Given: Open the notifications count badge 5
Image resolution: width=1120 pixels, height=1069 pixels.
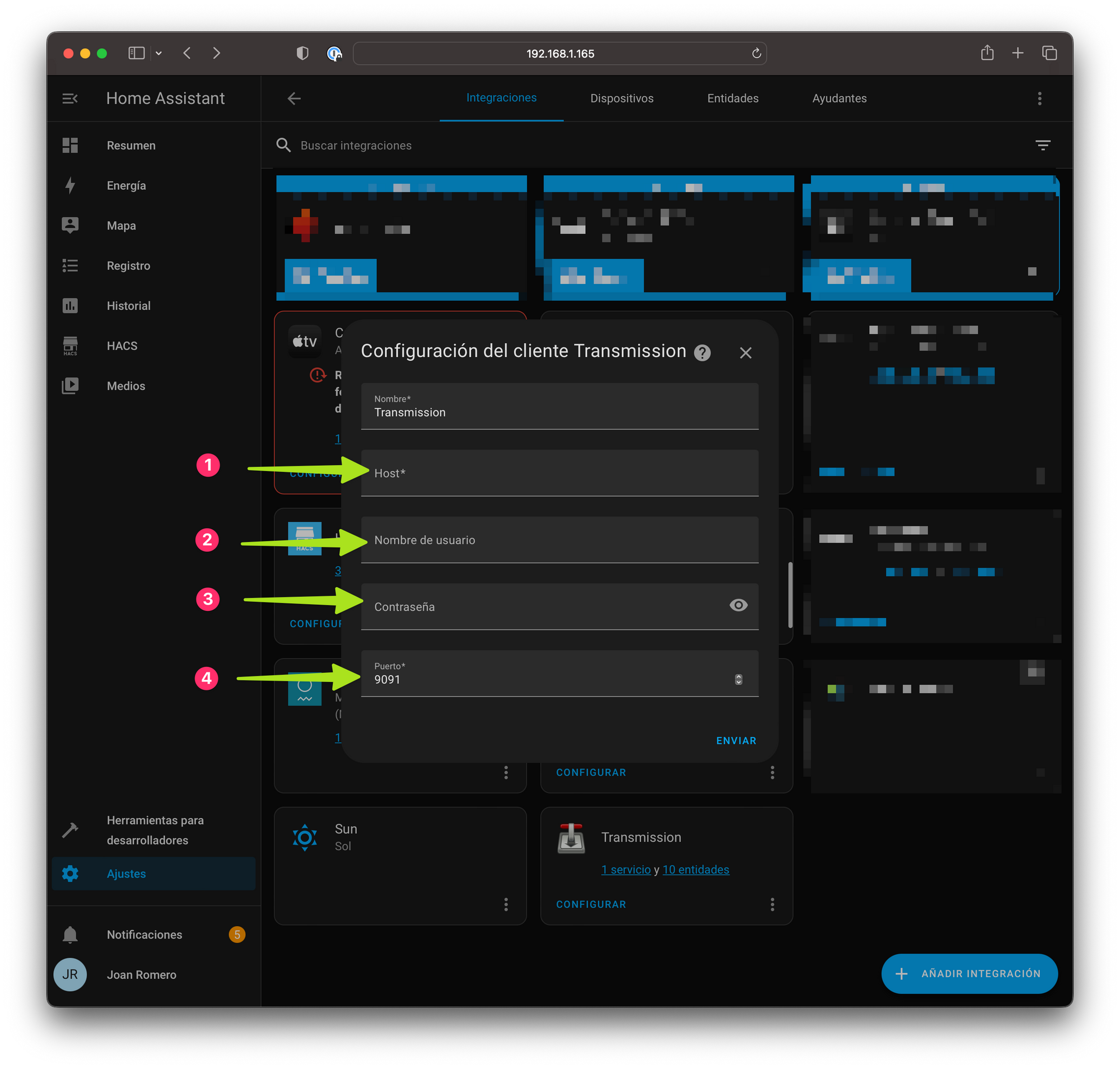Looking at the screenshot, I should 237,935.
